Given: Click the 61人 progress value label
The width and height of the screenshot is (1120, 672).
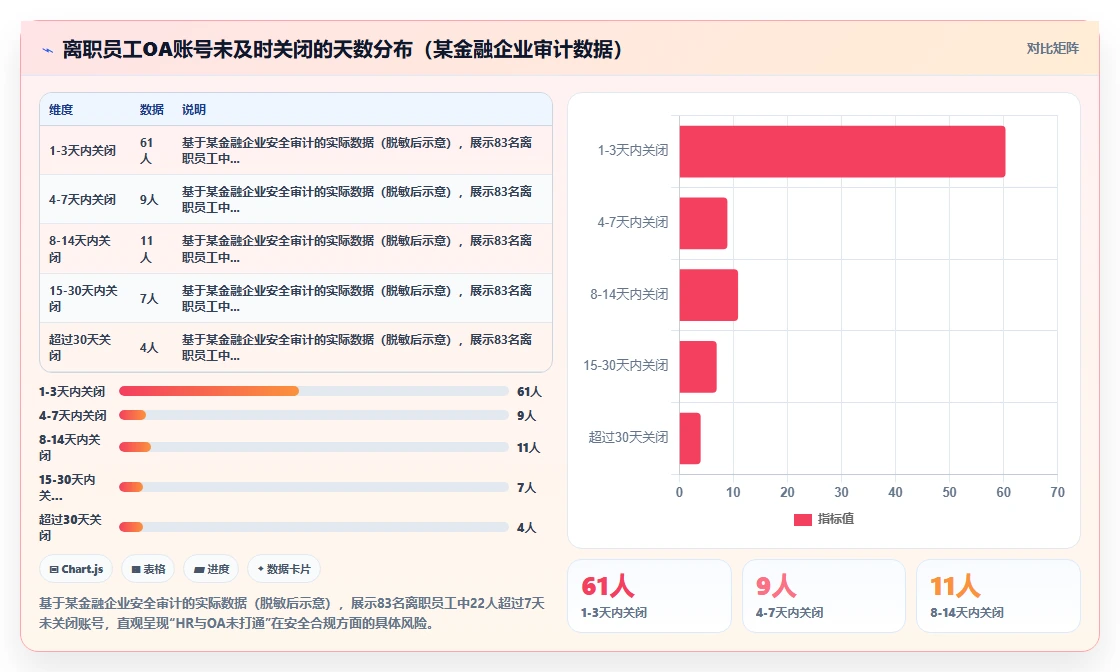Looking at the screenshot, I should point(529,391).
